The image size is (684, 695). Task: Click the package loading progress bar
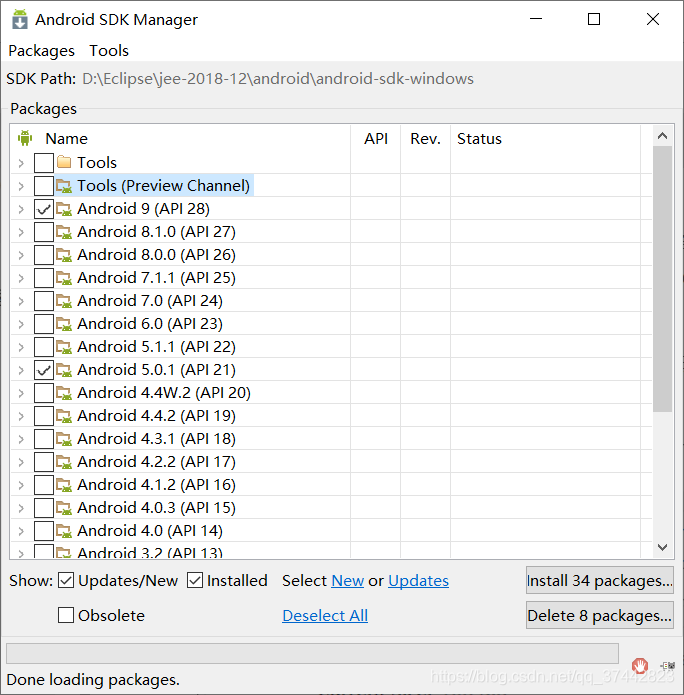313,653
